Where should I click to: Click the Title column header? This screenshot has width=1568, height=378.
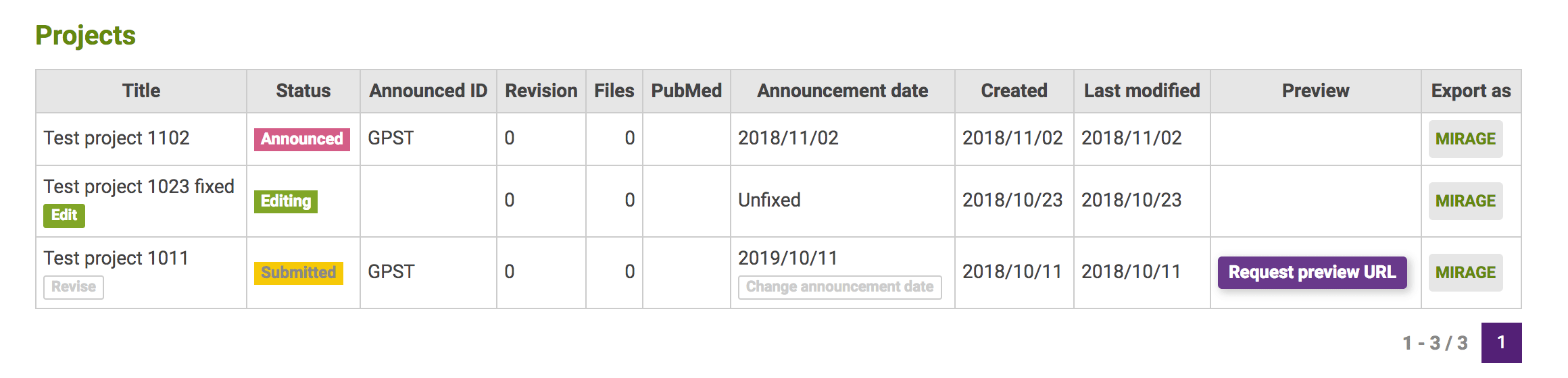coord(141,91)
